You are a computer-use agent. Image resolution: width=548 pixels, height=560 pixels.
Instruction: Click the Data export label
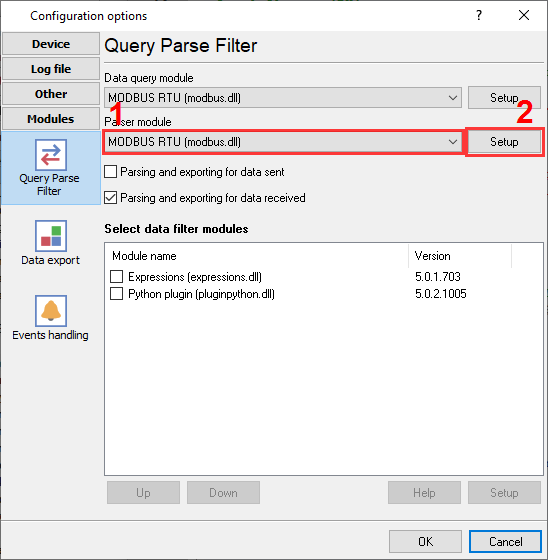point(50,260)
